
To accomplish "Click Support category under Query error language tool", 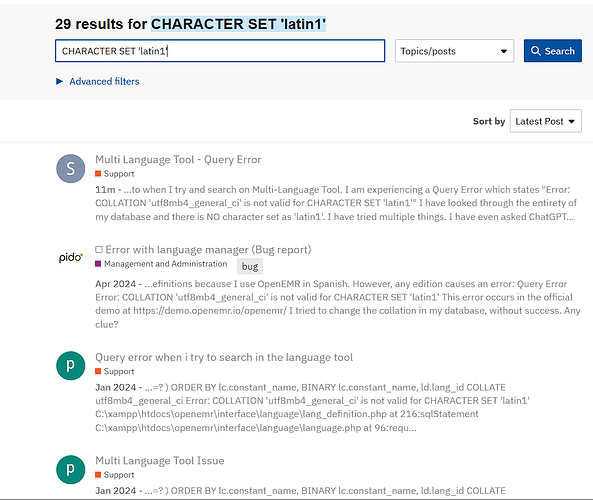I will [115, 371].
